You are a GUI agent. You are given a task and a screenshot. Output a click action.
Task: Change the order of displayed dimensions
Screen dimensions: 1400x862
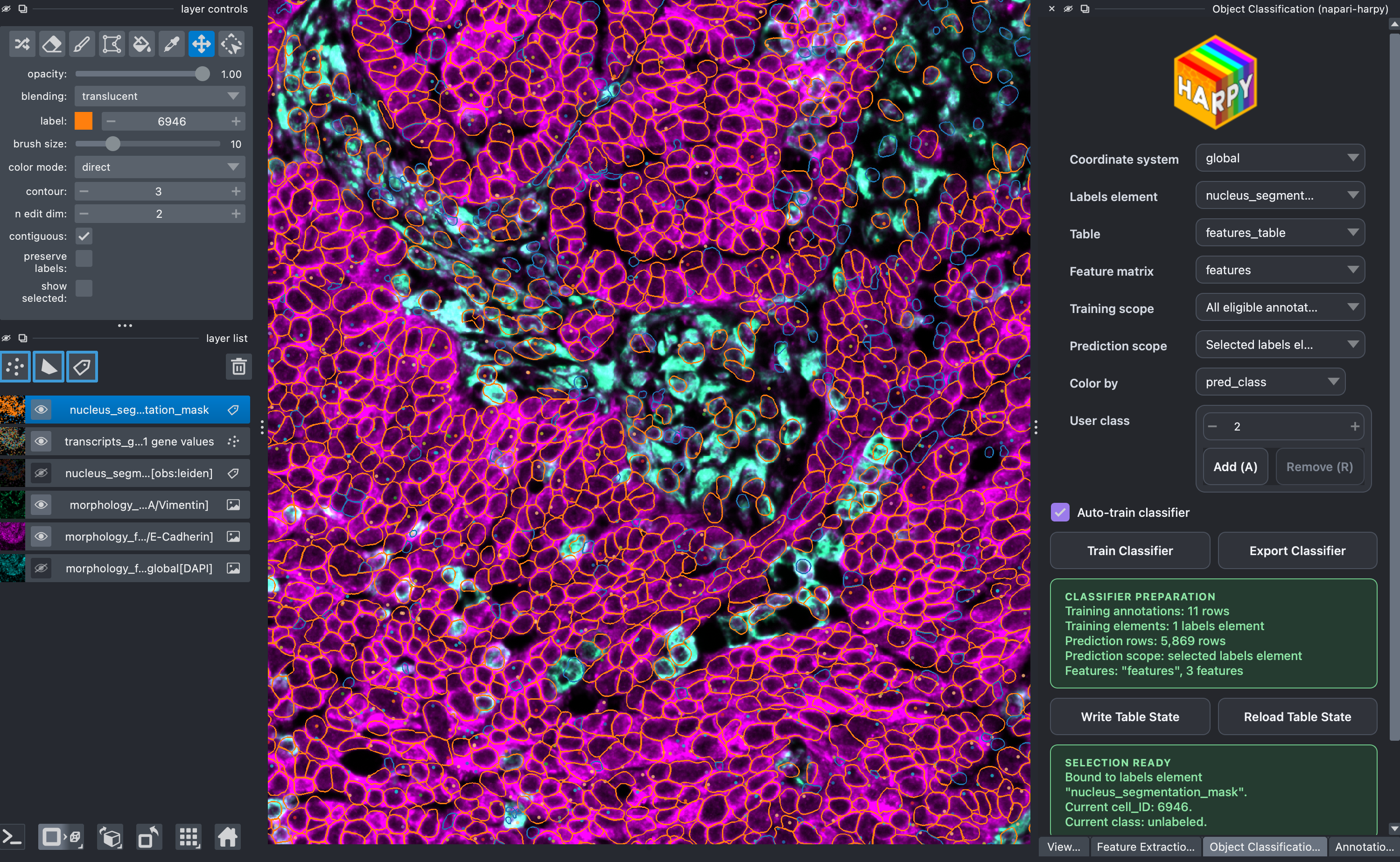(111, 837)
